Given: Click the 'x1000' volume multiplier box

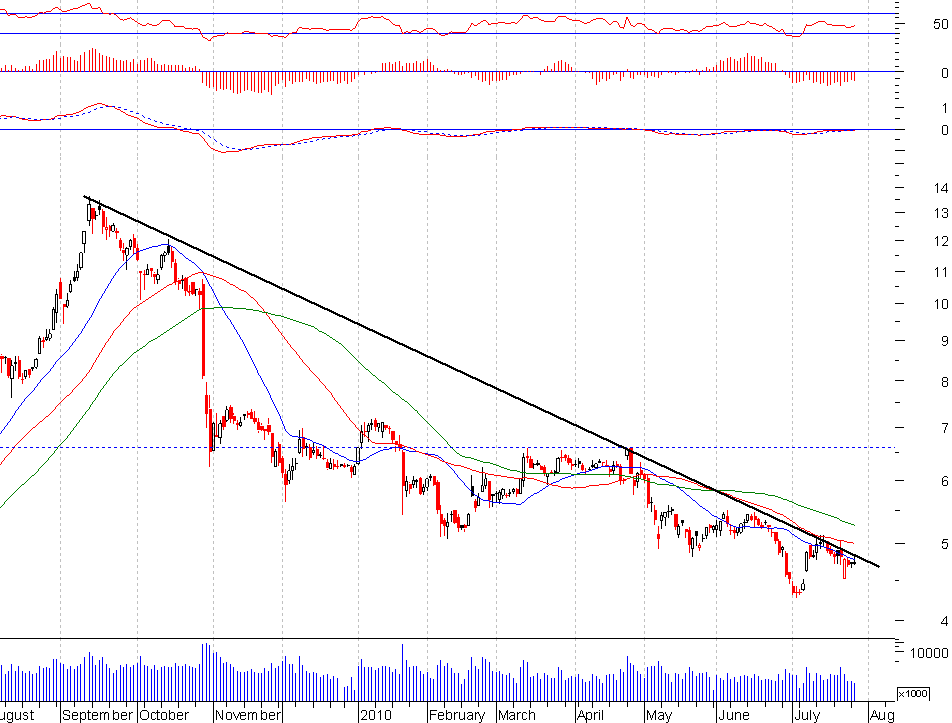Looking at the screenshot, I should 913,693.
